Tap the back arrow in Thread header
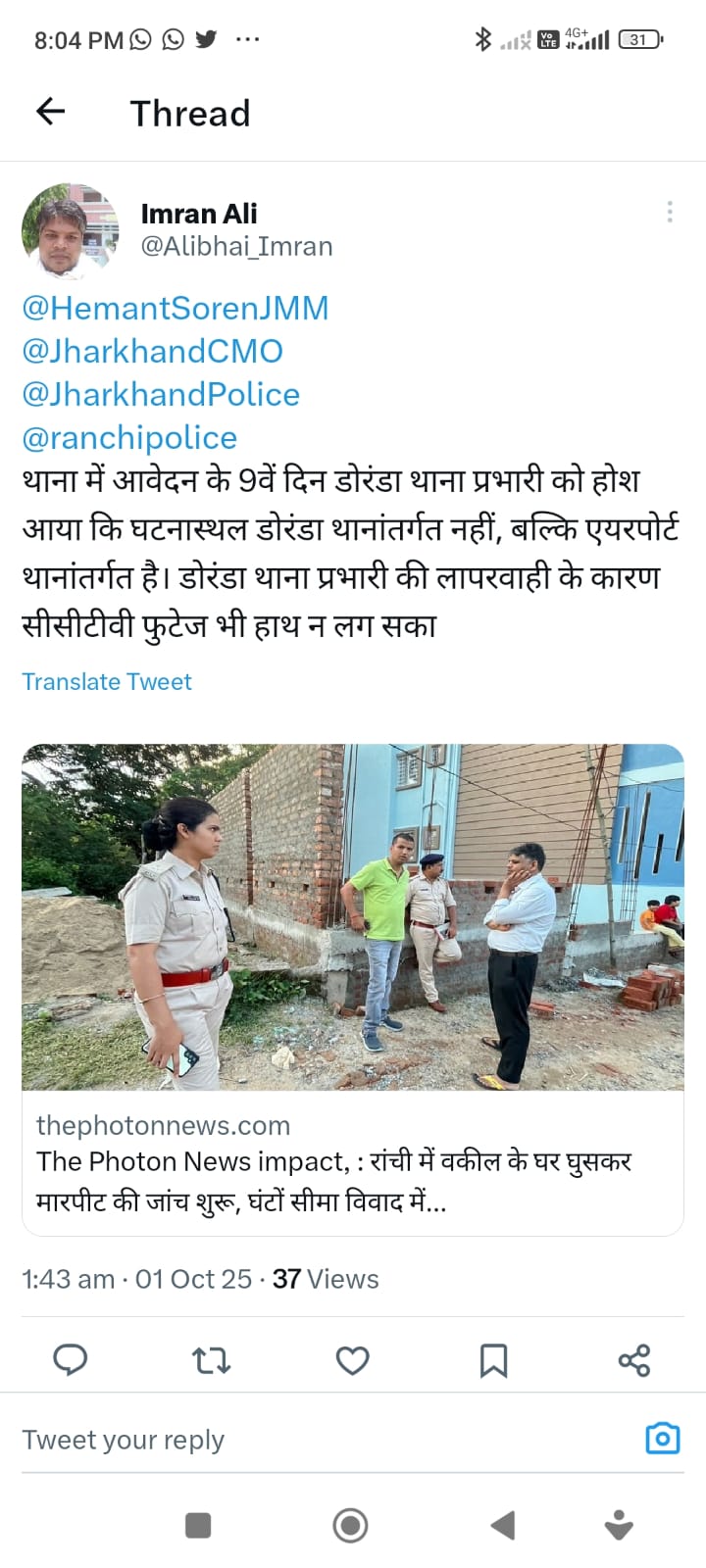This screenshot has height=1568, width=706. point(50,112)
